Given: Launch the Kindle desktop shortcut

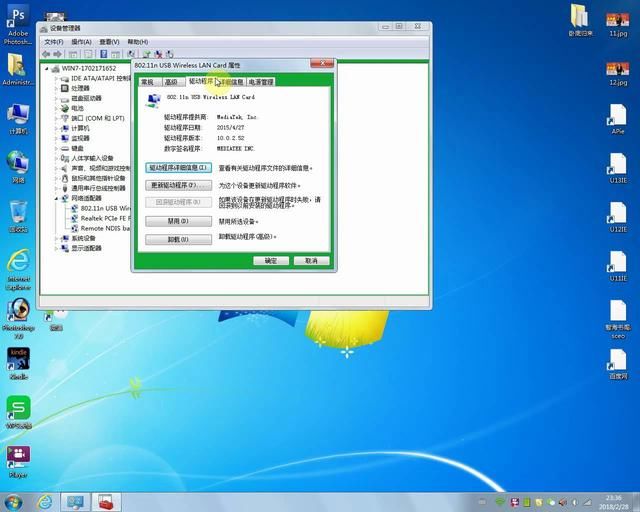Looking at the screenshot, I should pos(18,357).
